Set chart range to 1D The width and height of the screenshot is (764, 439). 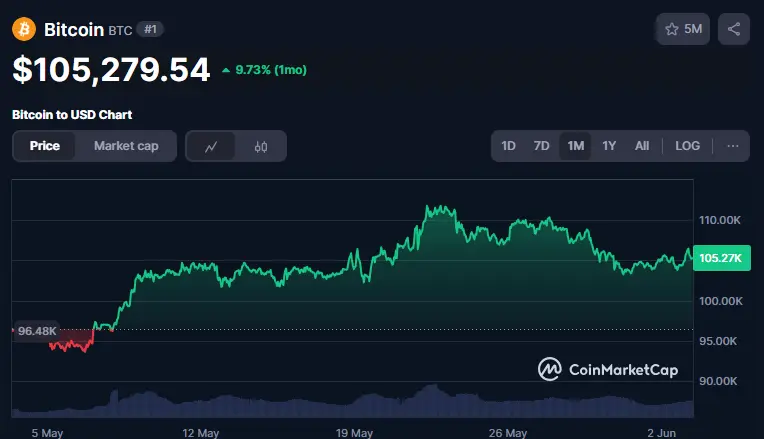tap(508, 146)
